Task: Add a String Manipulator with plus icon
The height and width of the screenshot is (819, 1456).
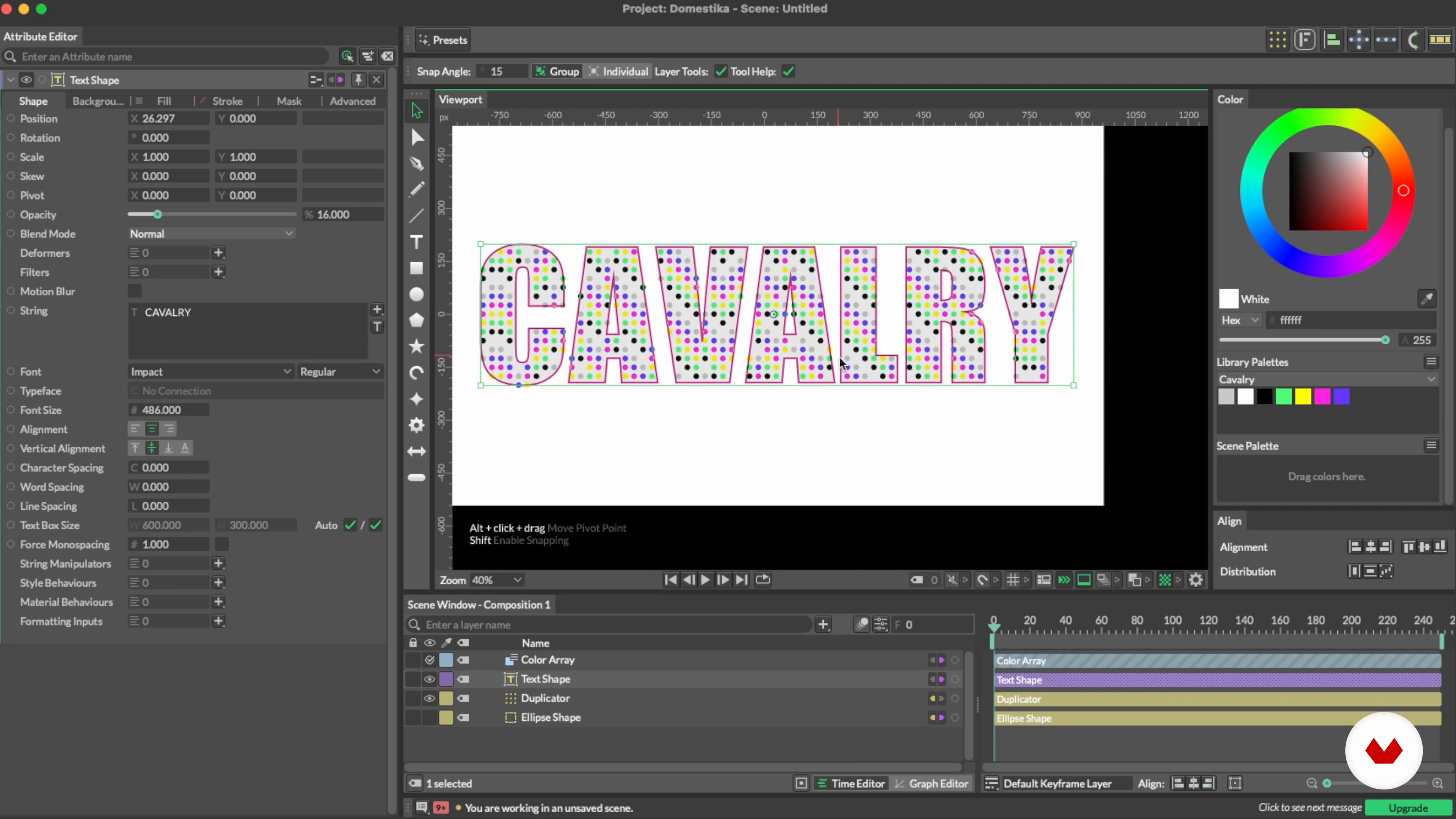Action: click(x=219, y=563)
